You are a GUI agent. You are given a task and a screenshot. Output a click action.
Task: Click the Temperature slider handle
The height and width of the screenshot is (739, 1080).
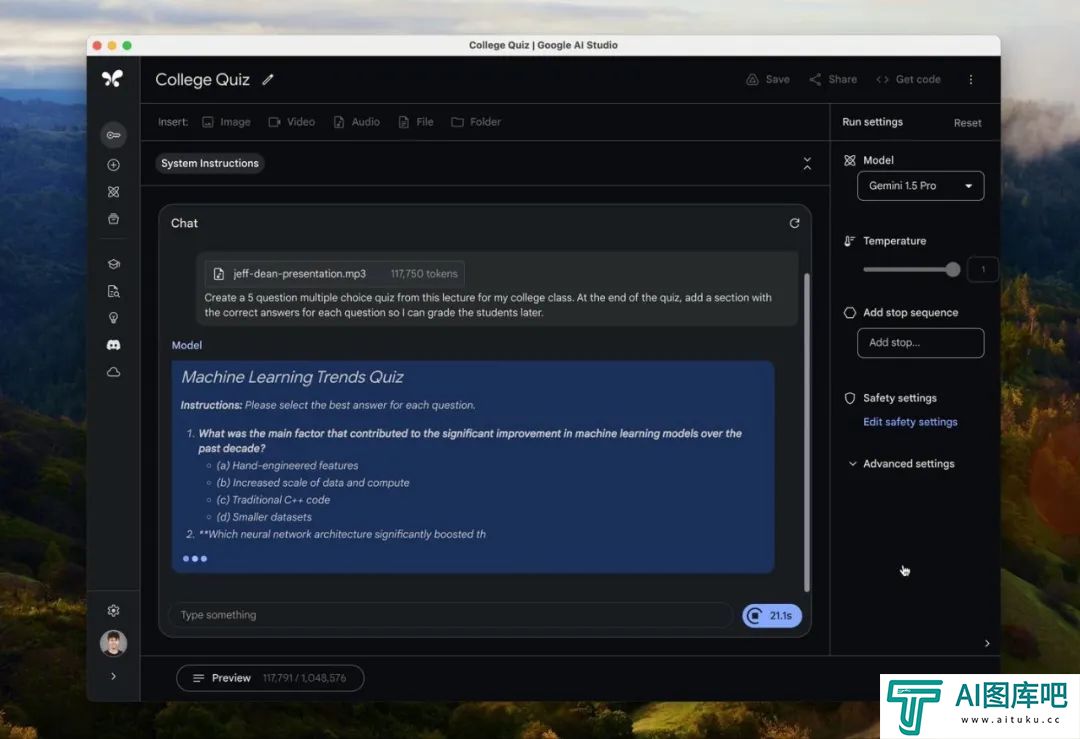pyautogui.click(x=953, y=269)
